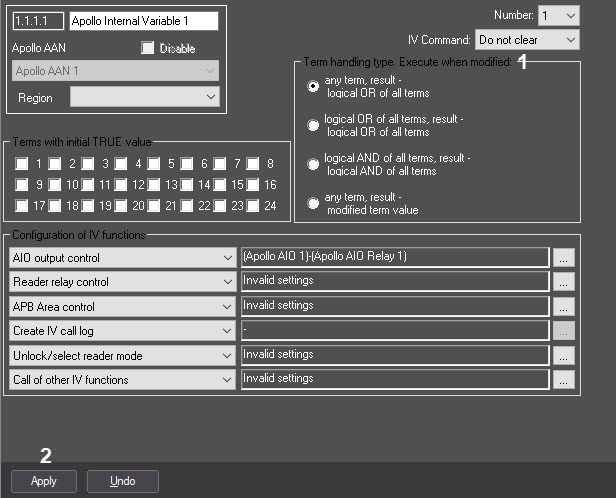Tick term 24 checkbox
The width and height of the screenshot is (616, 498).
pyautogui.click(x=253, y=206)
